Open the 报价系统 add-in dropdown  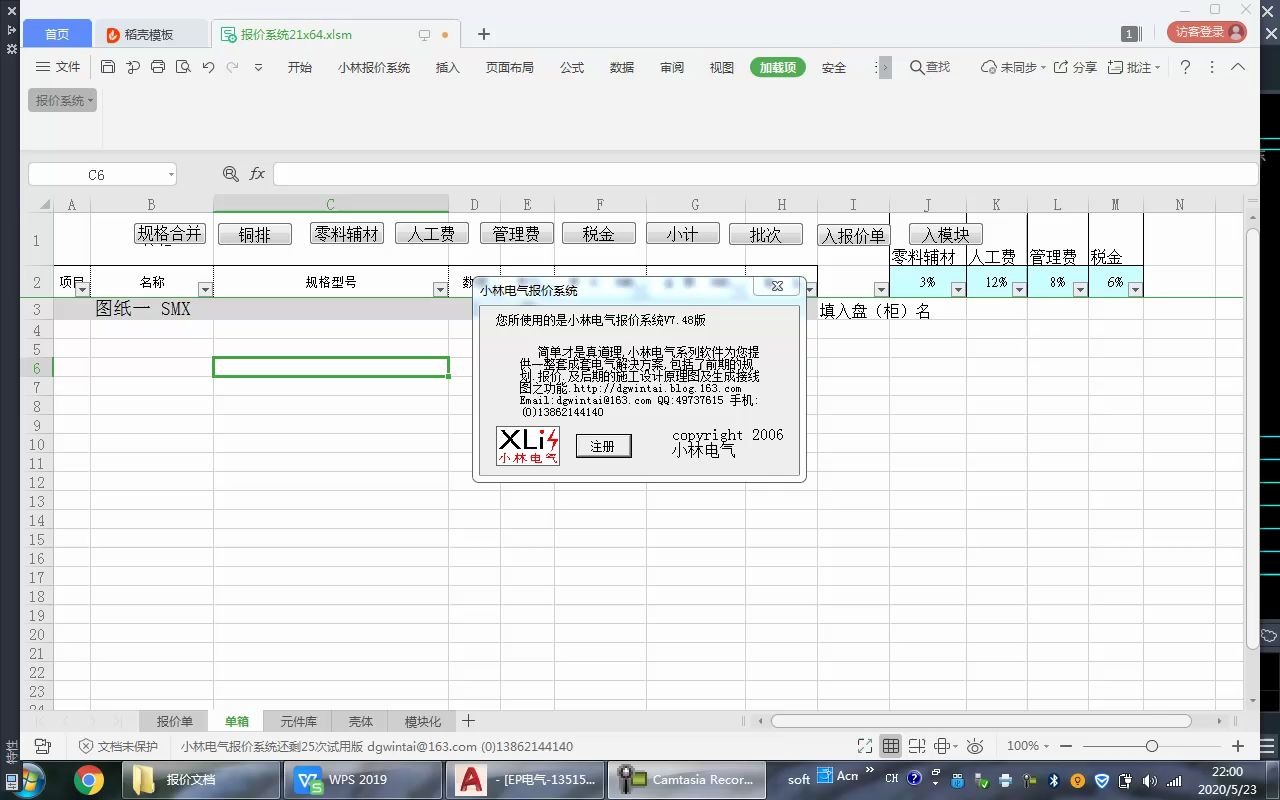click(x=63, y=100)
